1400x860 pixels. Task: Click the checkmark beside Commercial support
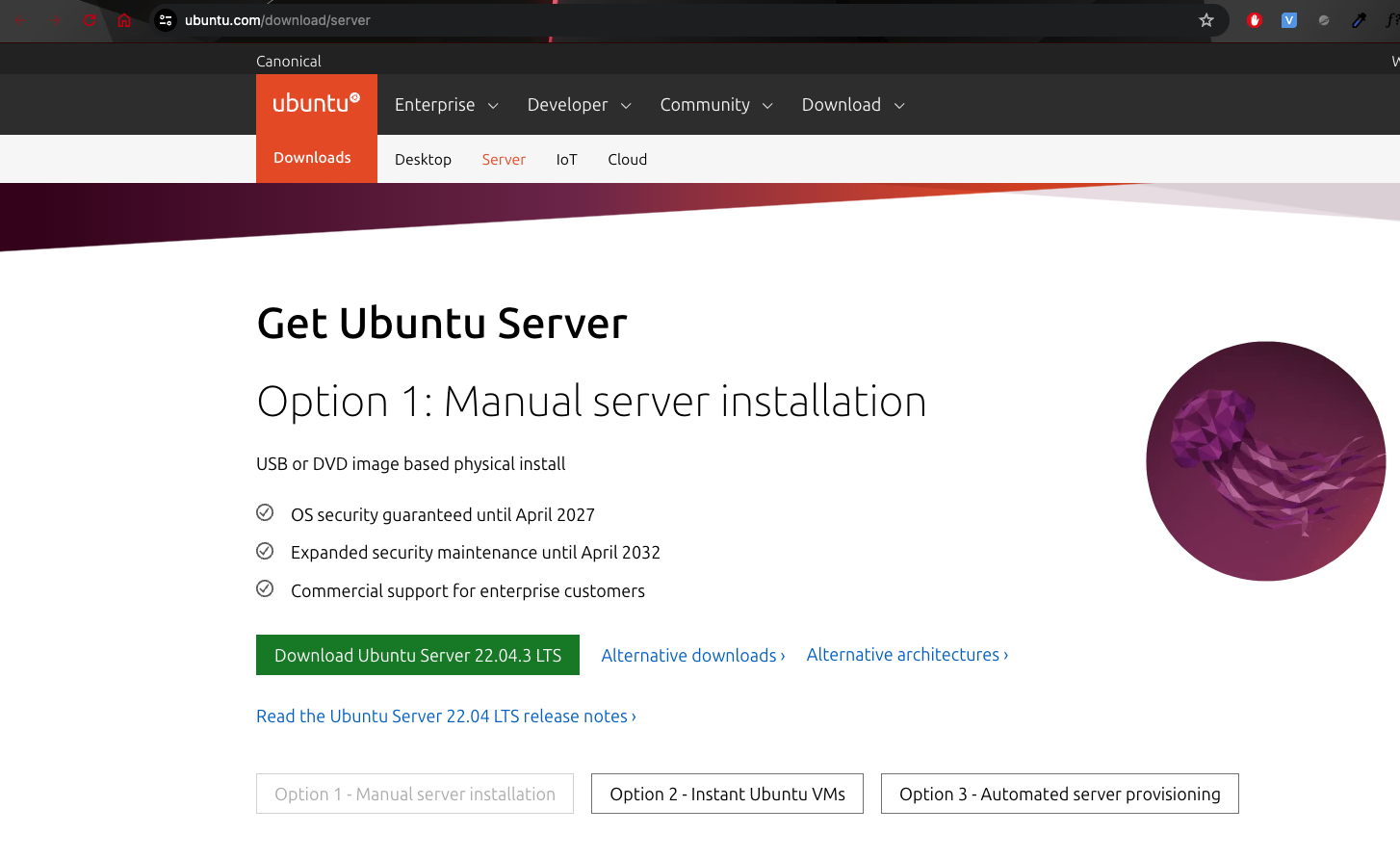pyautogui.click(x=265, y=588)
